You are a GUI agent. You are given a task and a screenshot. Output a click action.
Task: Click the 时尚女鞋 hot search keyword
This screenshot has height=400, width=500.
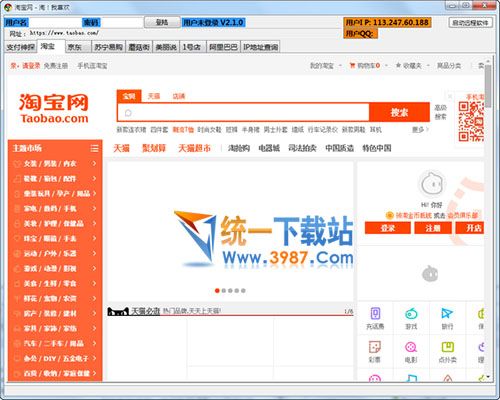(x=209, y=129)
